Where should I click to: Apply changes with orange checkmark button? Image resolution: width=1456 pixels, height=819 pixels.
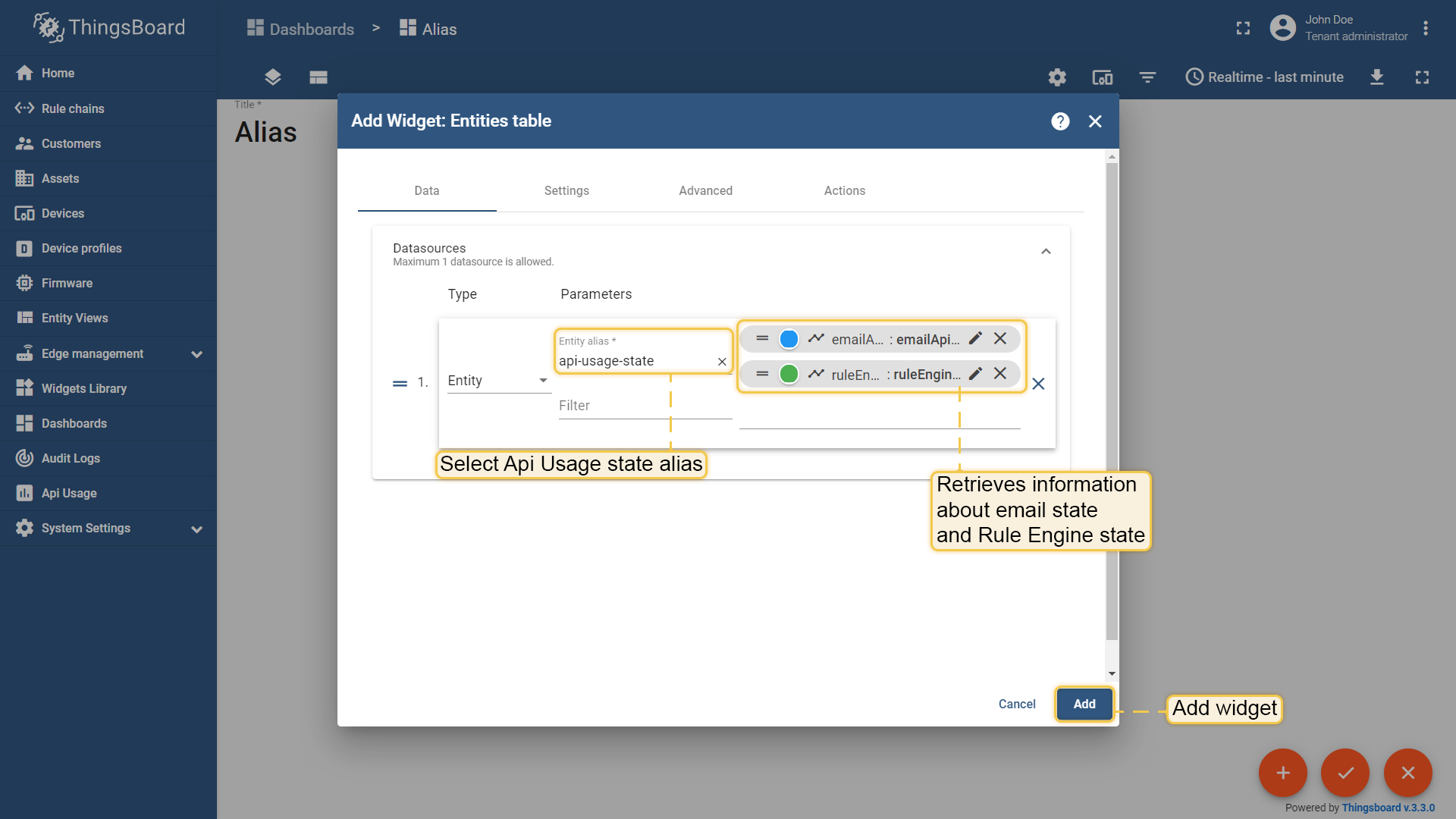point(1345,773)
